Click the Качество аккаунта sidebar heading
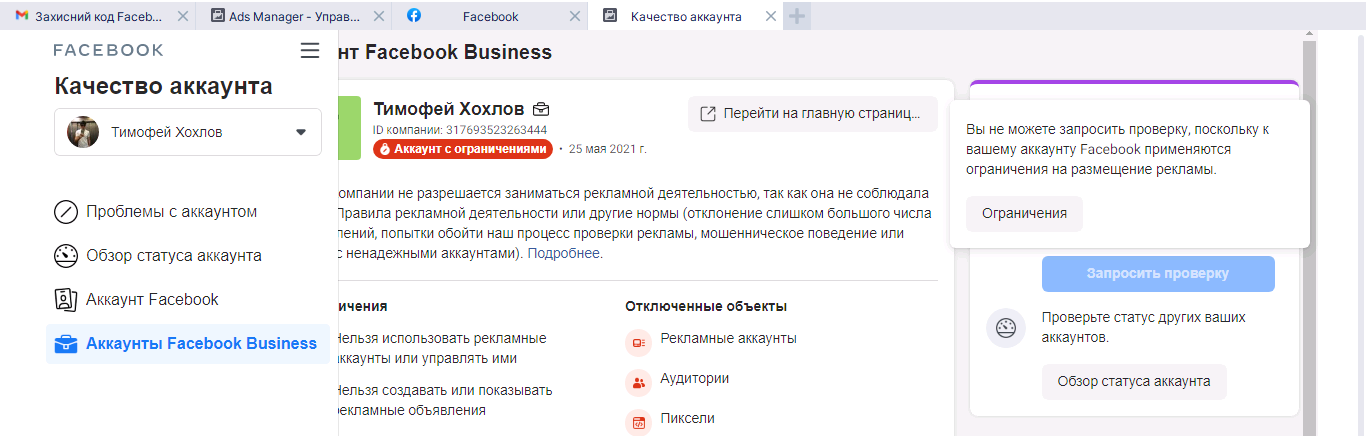Image resolution: width=1366 pixels, height=436 pixels. coord(163,86)
